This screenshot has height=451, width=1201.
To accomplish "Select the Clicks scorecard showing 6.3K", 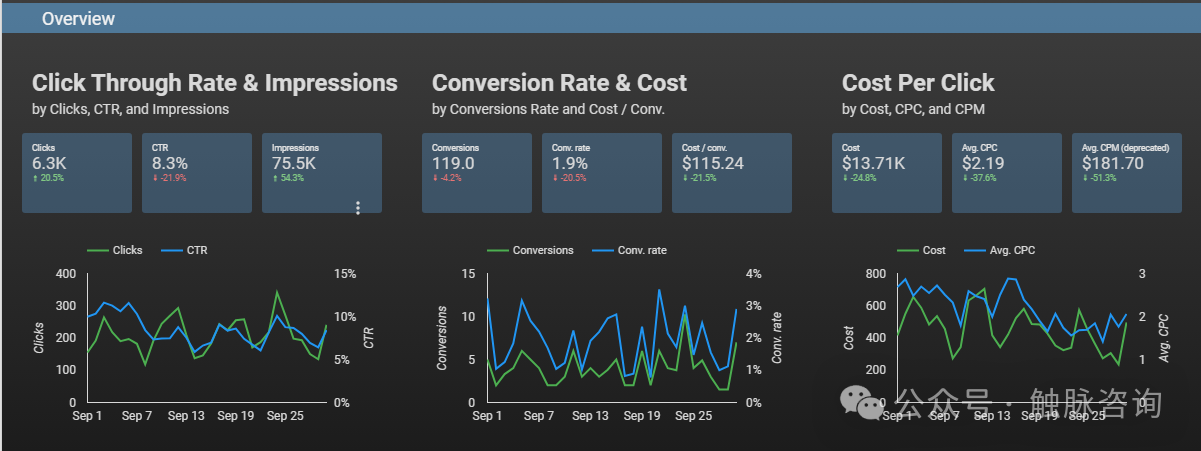I will [77, 173].
